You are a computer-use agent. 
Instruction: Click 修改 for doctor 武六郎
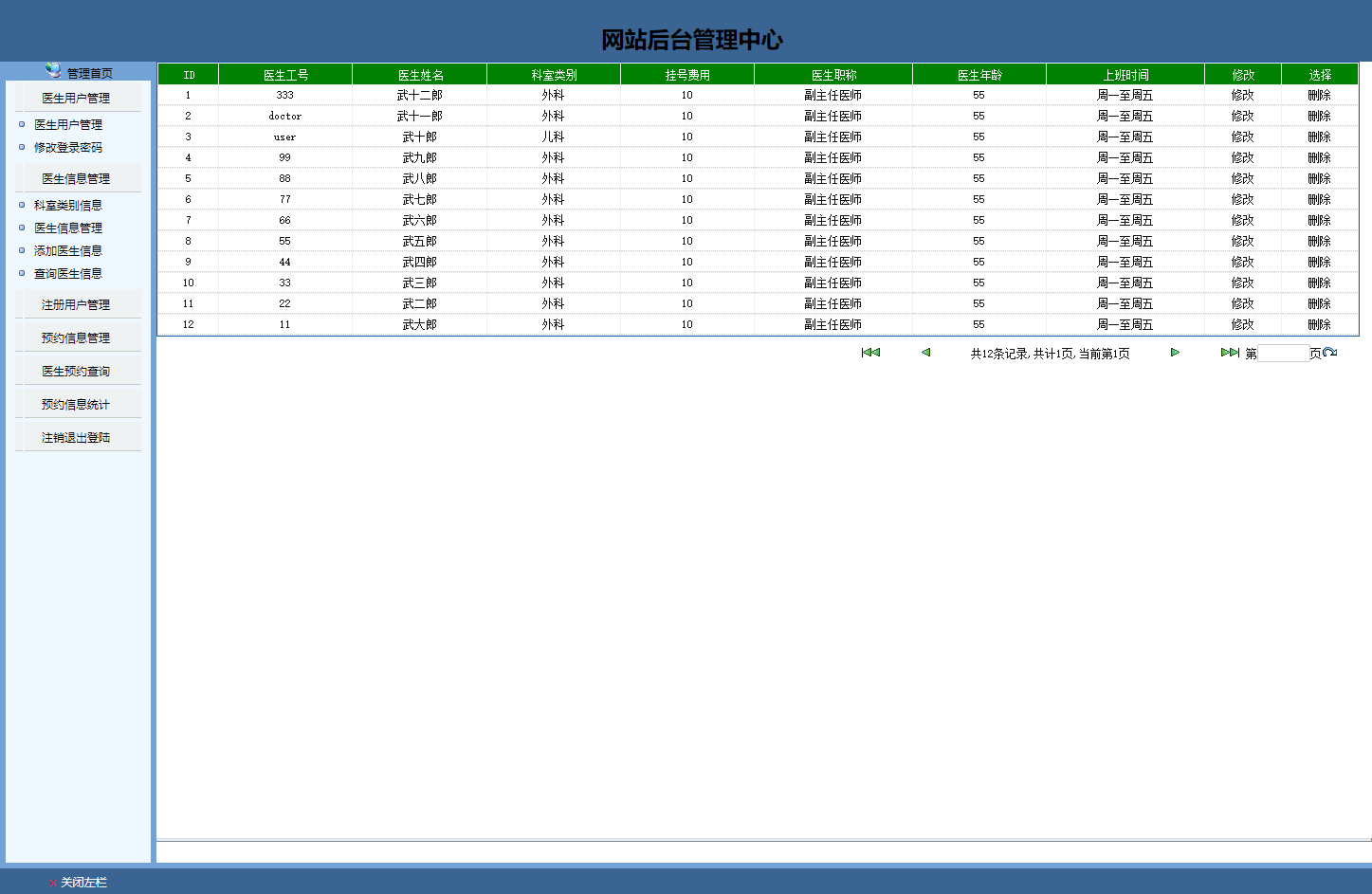1243,220
